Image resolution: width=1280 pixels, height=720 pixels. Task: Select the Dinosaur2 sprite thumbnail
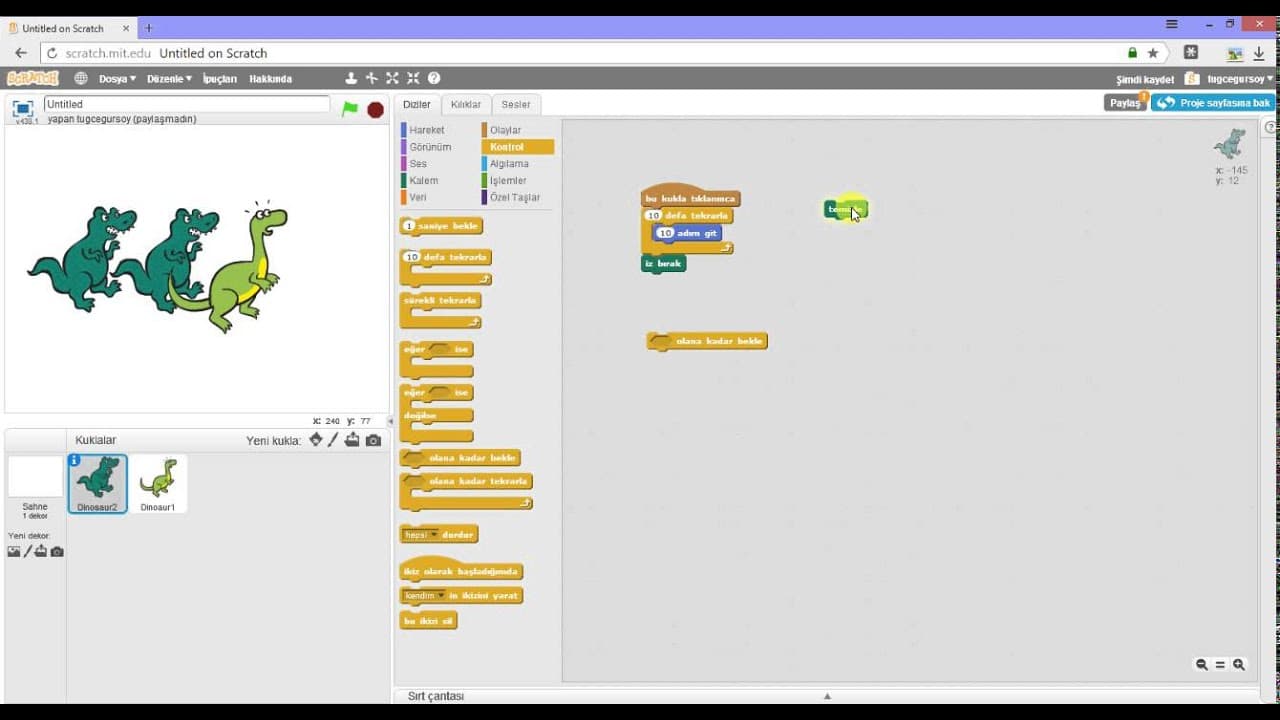98,484
